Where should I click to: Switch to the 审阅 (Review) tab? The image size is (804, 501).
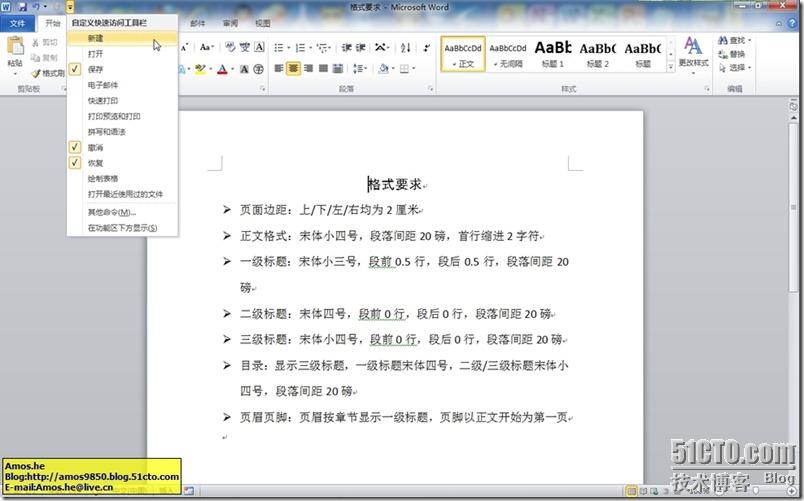pyautogui.click(x=230, y=23)
